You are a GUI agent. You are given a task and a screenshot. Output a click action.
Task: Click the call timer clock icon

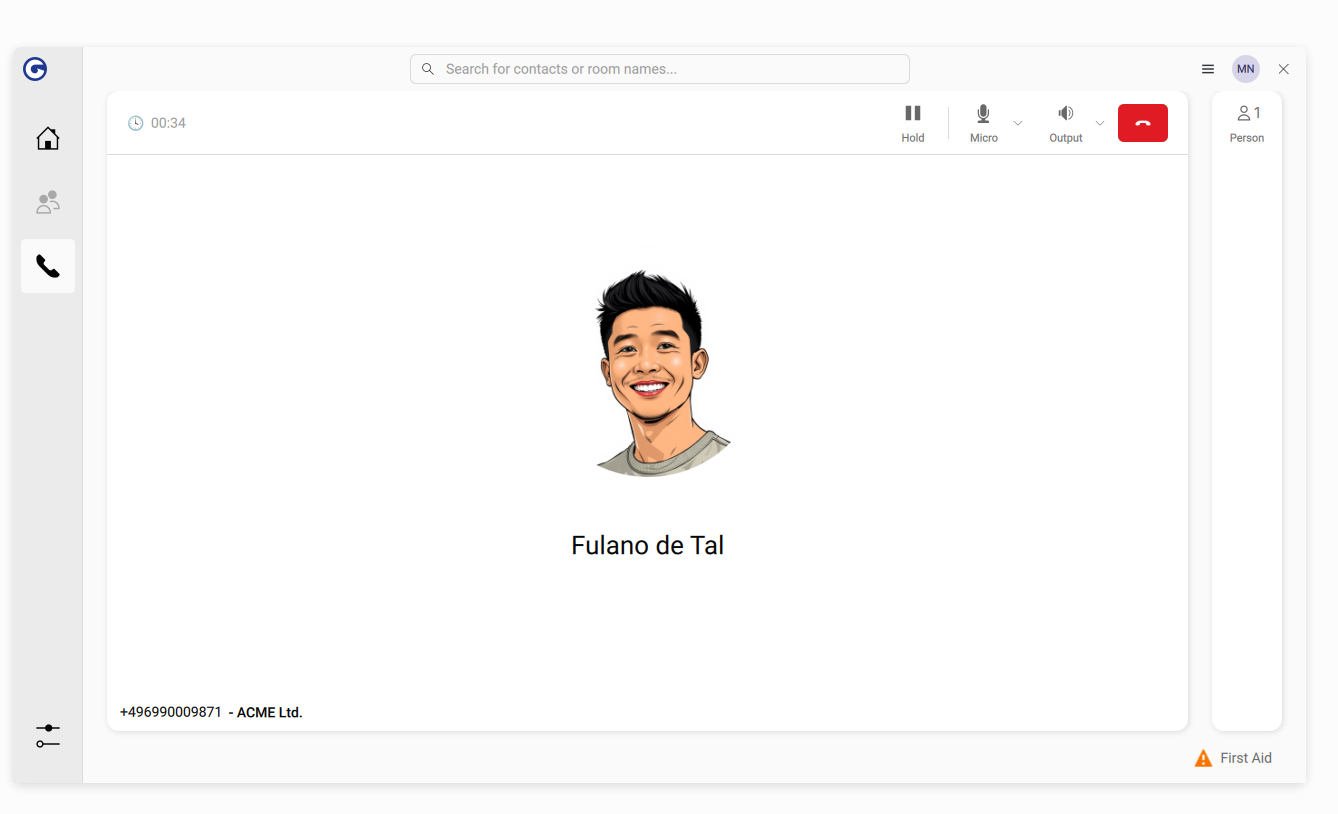tap(135, 122)
